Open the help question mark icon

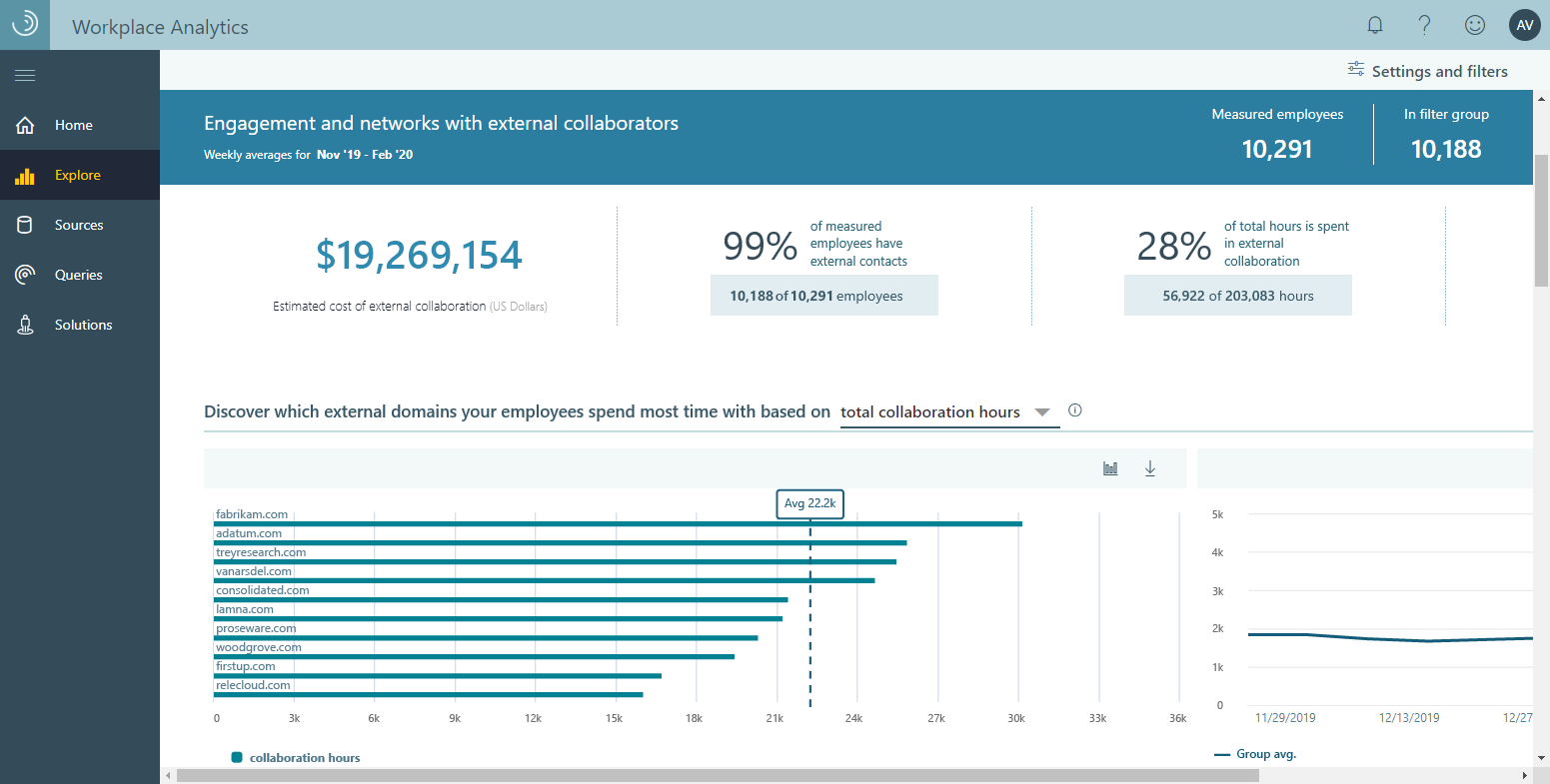(x=1425, y=26)
